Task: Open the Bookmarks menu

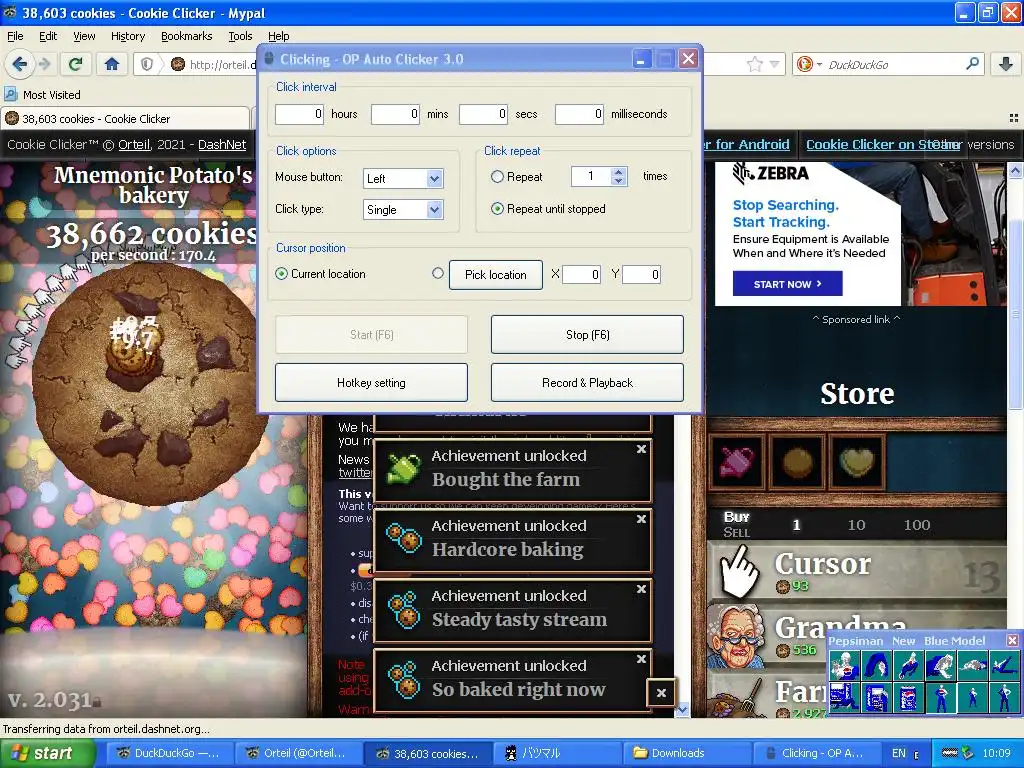Action: pyautogui.click(x=187, y=36)
